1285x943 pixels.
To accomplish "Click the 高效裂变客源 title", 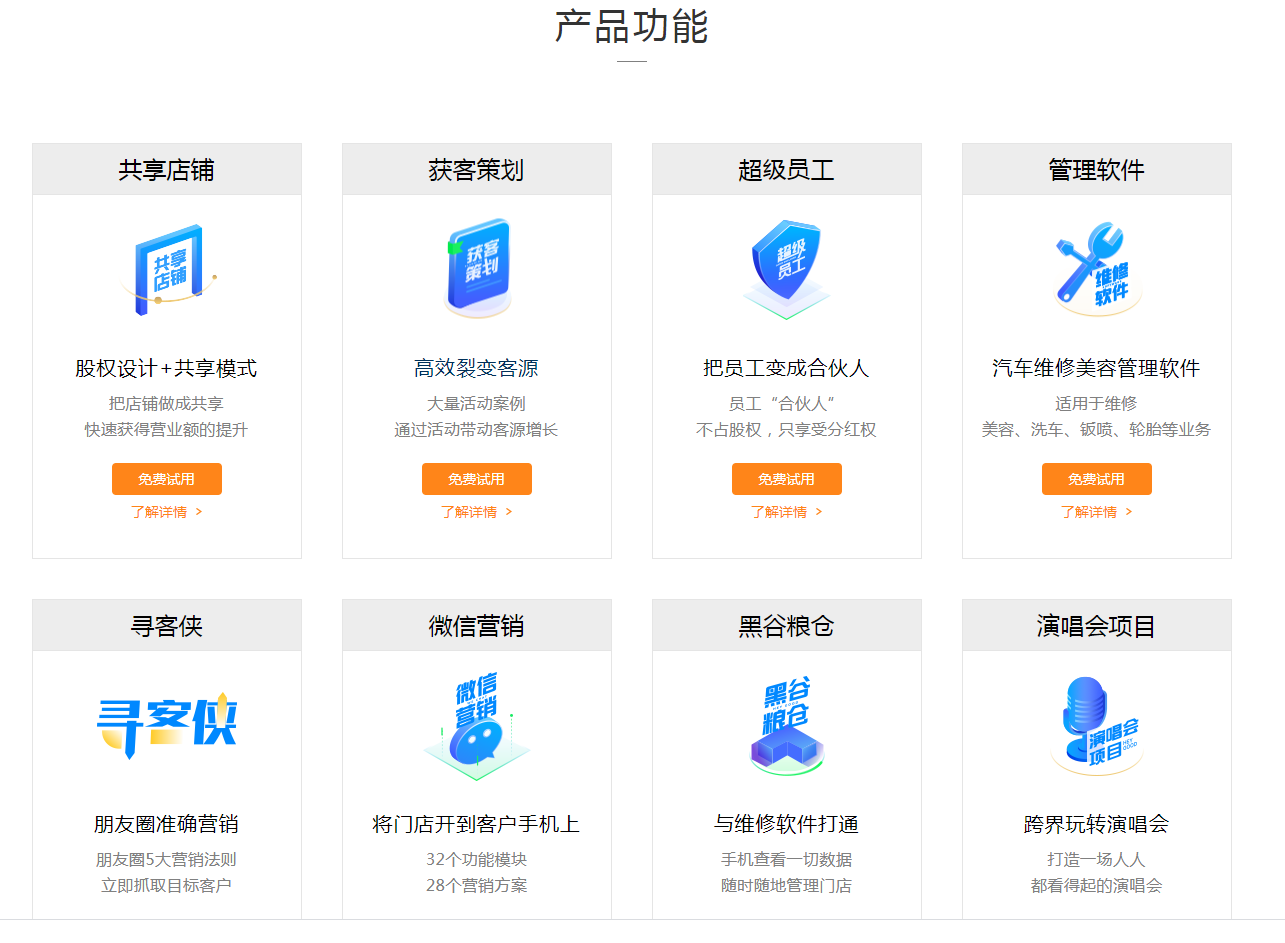I will click(477, 368).
